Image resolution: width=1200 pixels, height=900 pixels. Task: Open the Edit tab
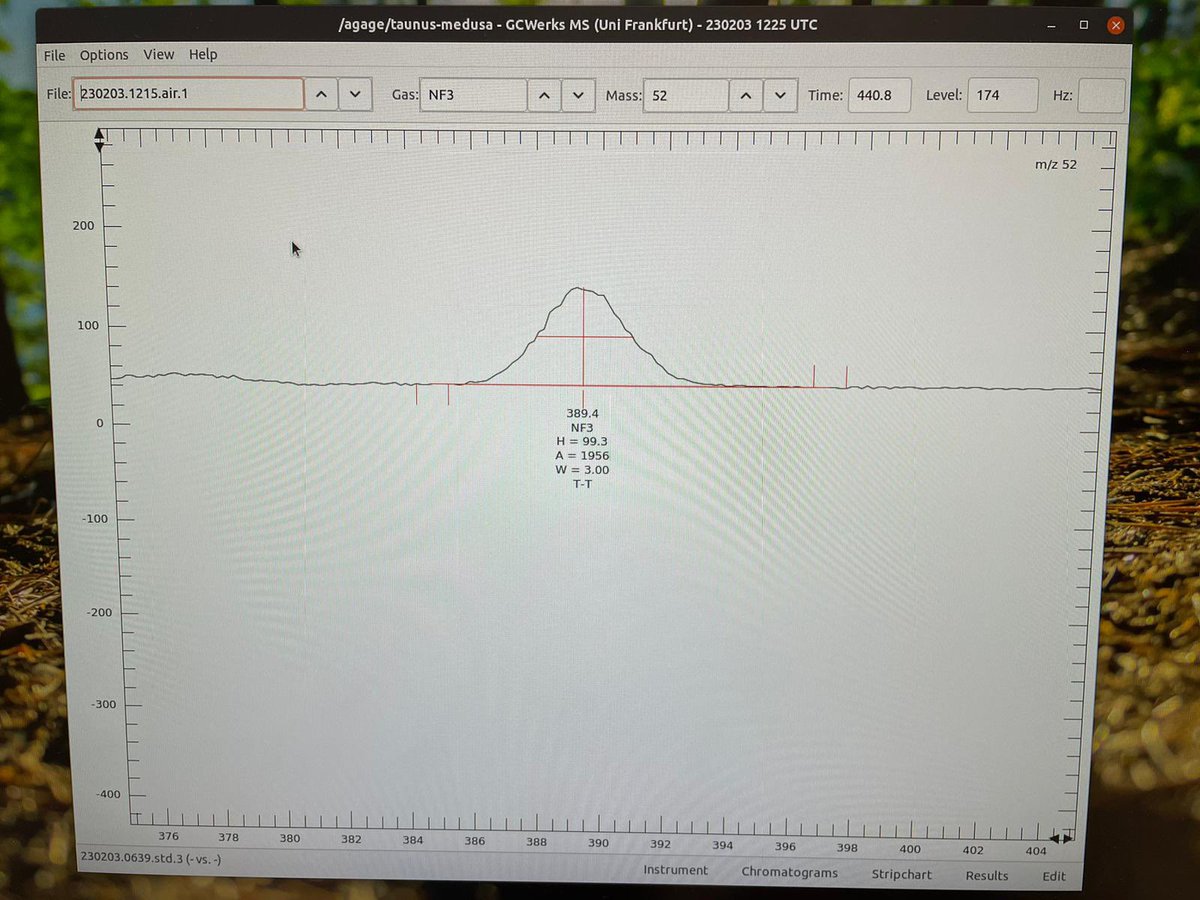pyautogui.click(x=1053, y=876)
